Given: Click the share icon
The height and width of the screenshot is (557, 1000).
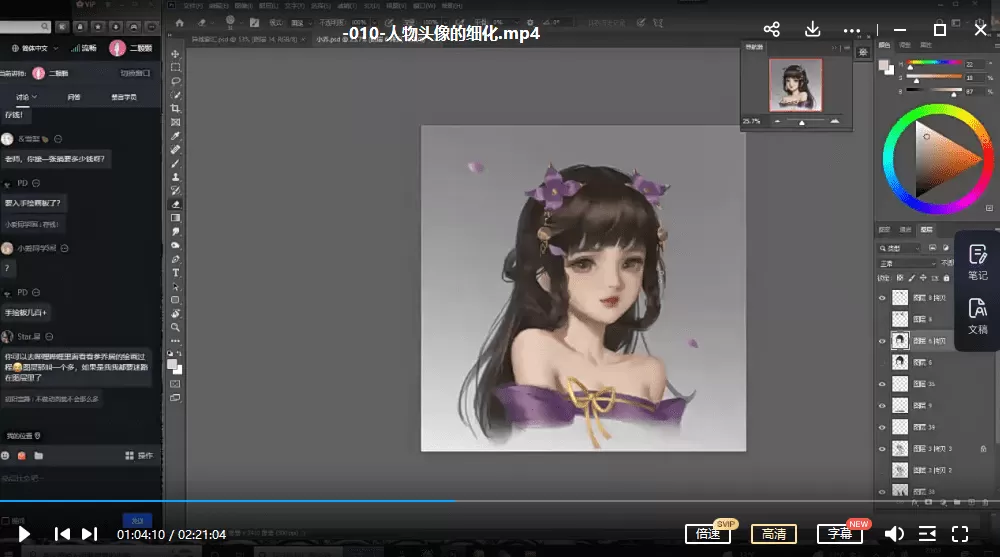Looking at the screenshot, I should pyautogui.click(x=771, y=30).
